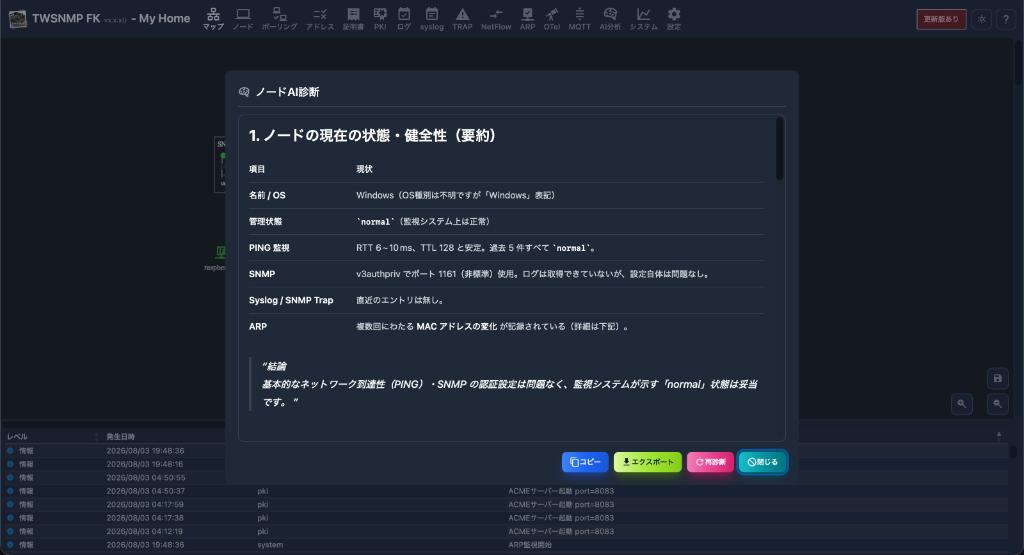Open help with the question mark icon
The image size is (1024, 555).
pyautogui.click(x=1006, y=19)
